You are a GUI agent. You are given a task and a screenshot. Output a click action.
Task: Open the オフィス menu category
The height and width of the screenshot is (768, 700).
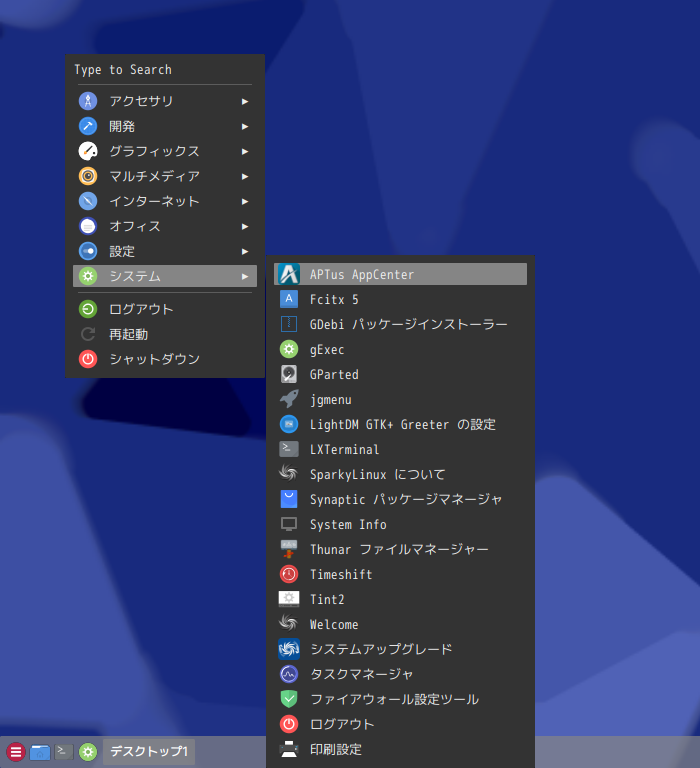165,226
